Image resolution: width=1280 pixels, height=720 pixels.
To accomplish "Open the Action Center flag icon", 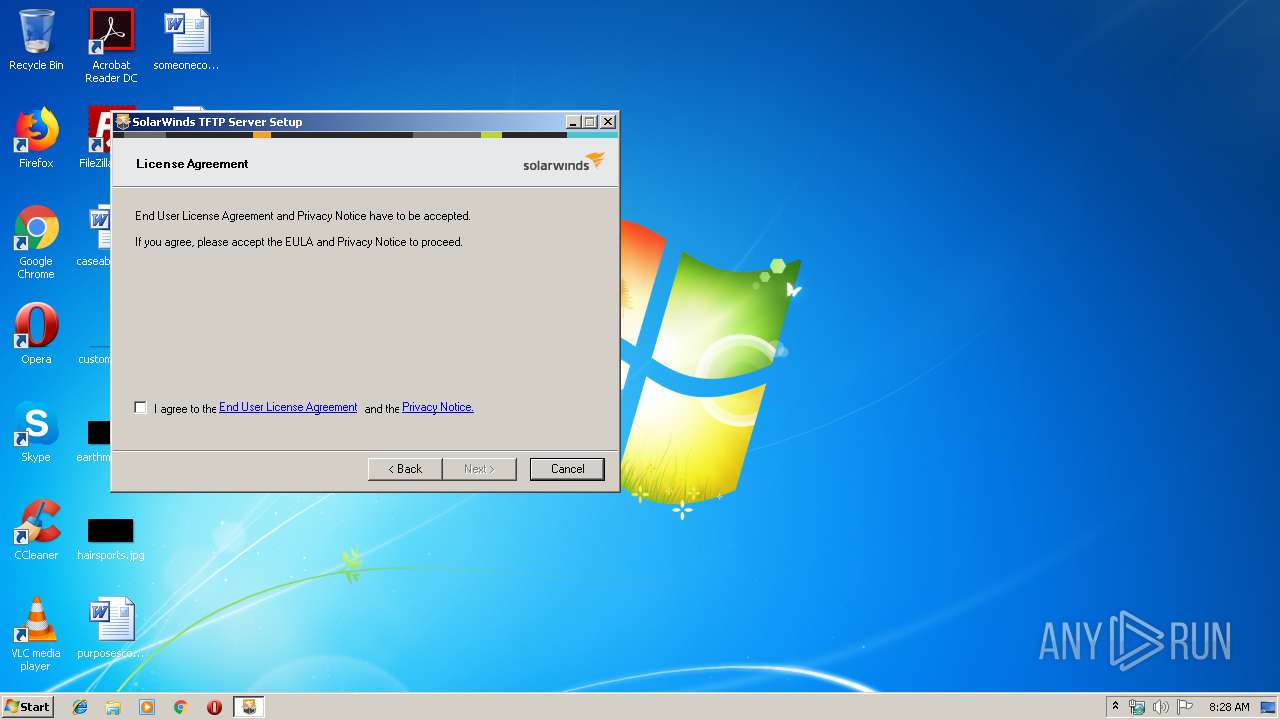I will pyautogui.click(x=1185, y=707).
